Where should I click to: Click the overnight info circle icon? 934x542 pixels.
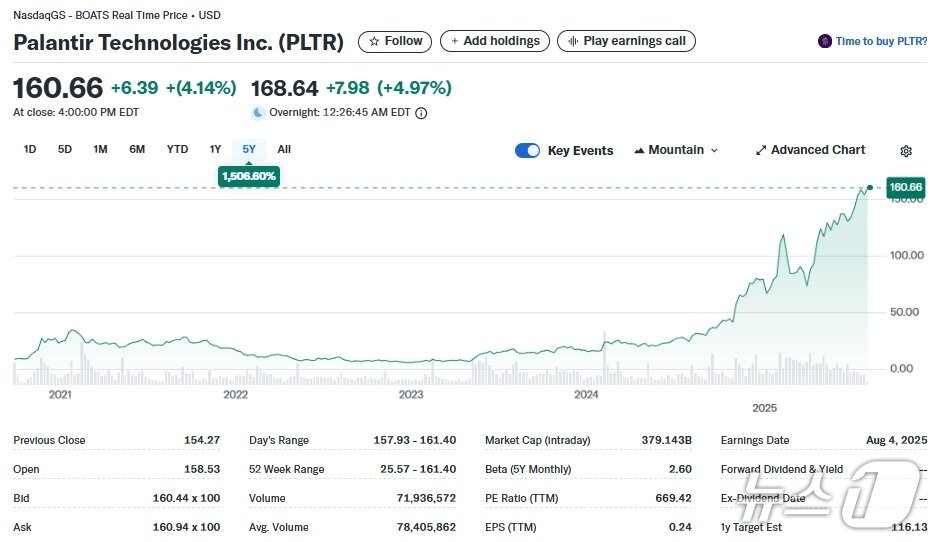pyautogui.click(x=421, y=113)
